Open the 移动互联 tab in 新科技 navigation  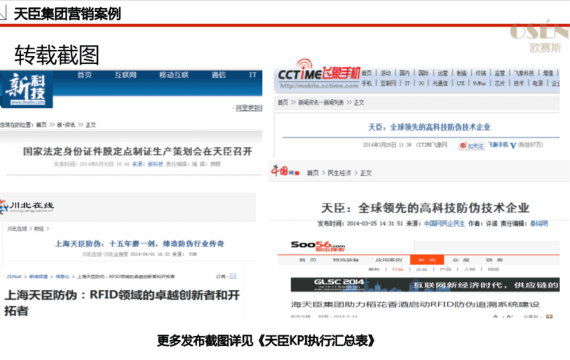(174, 75)
